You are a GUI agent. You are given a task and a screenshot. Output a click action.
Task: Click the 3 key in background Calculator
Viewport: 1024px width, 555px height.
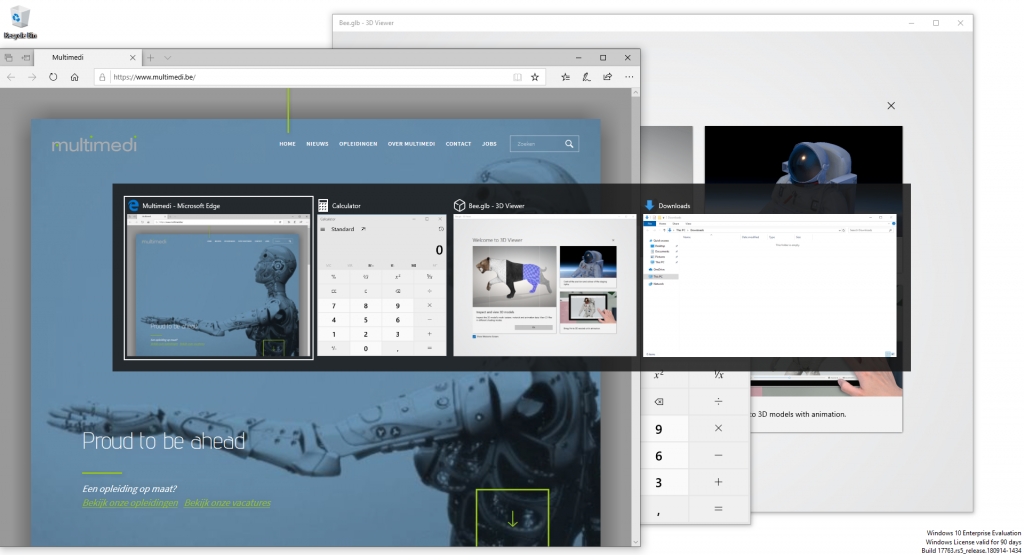(x=658, y=483)
